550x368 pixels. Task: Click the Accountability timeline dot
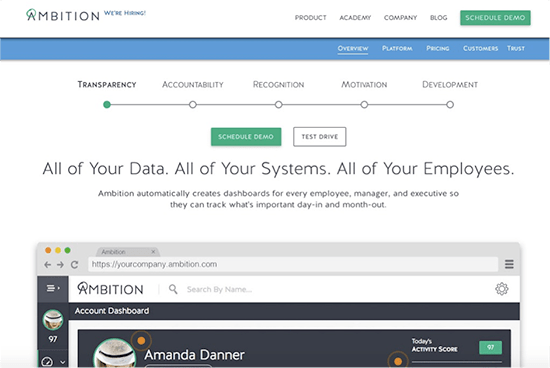pyautogui.click(x=193, y=105)
